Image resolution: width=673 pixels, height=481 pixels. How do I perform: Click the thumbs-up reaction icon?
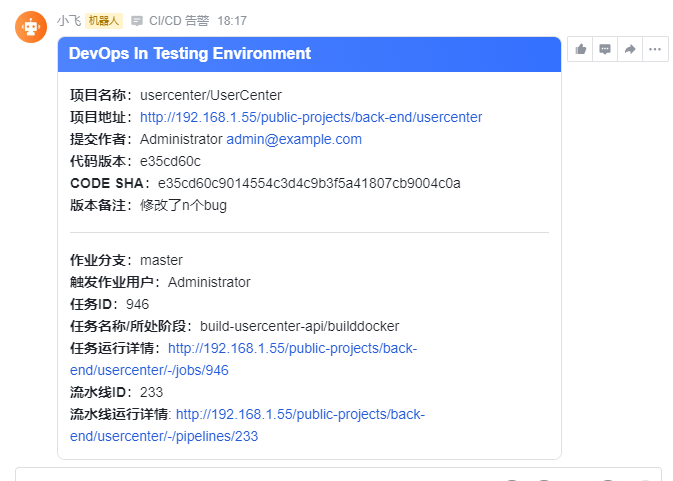[581, 49]
